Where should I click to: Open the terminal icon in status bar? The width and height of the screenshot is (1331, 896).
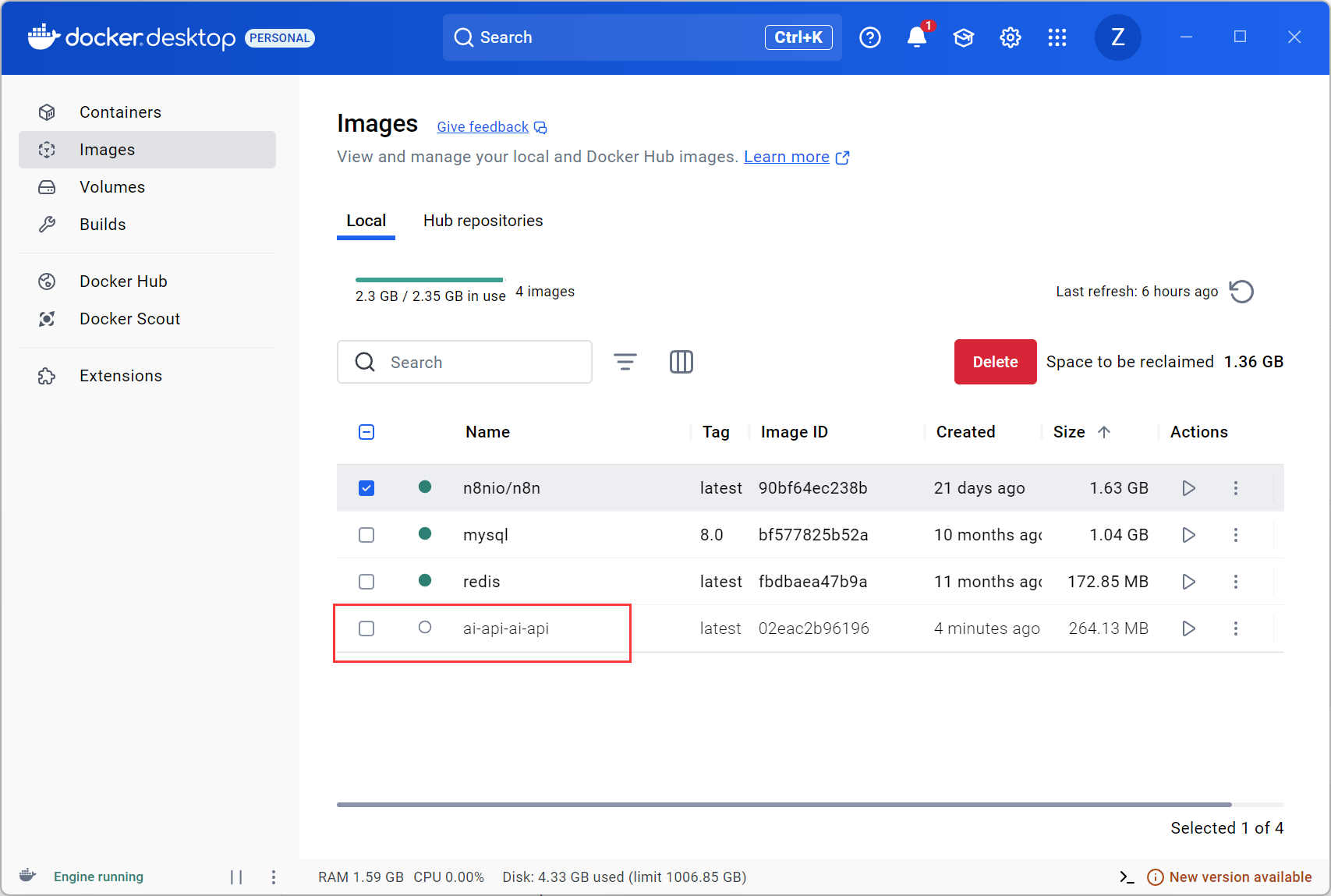coord(1127,877)
